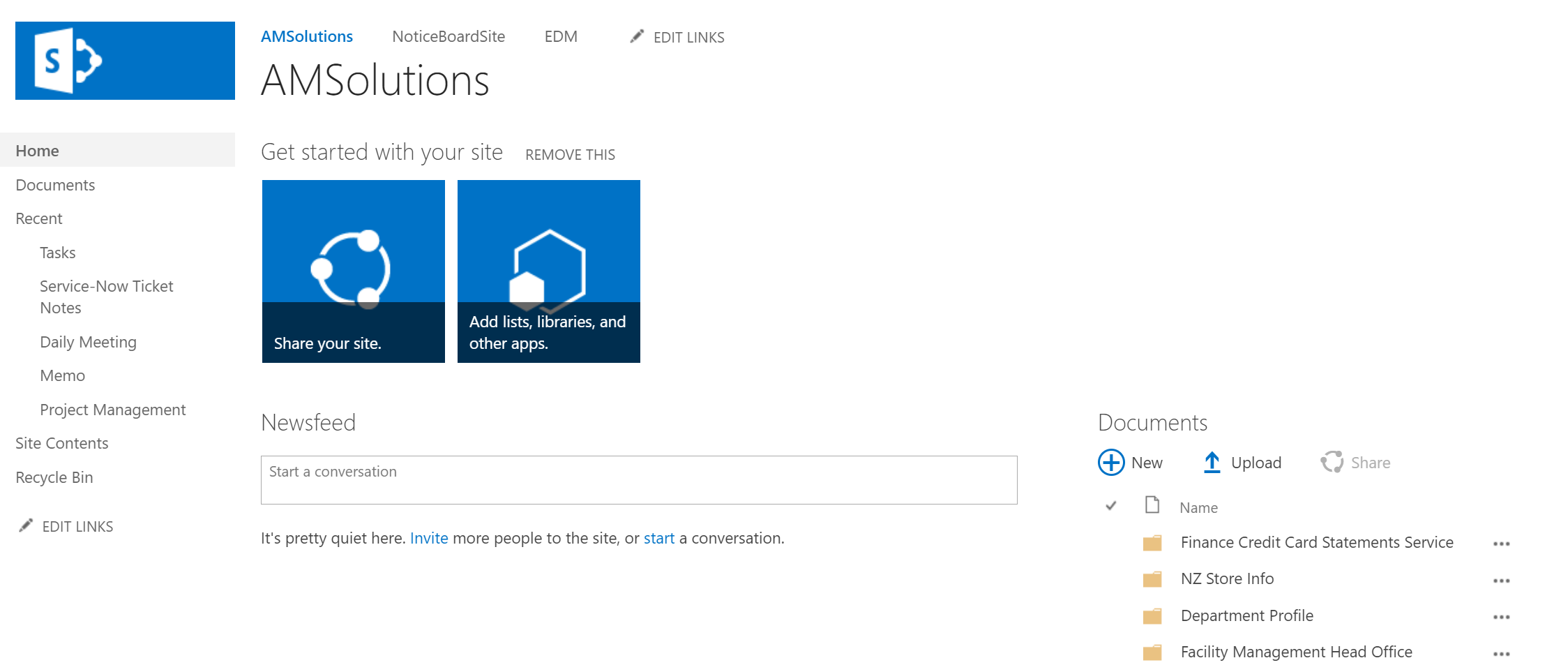Viewport: 1568px width, 665px height.
Task: Switch to the NoticeBoardSite navigation link
Action: coord(448,36)
